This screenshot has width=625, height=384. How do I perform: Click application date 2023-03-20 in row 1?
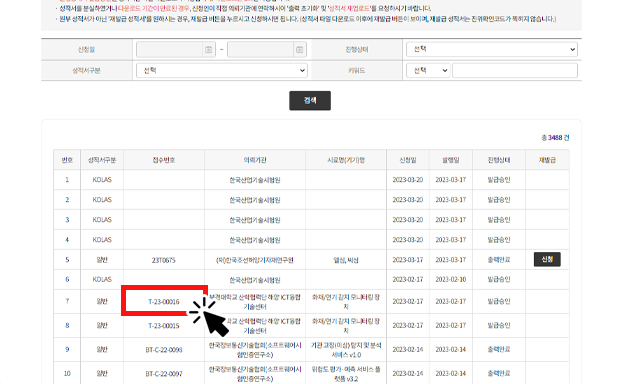pos(408,180)
